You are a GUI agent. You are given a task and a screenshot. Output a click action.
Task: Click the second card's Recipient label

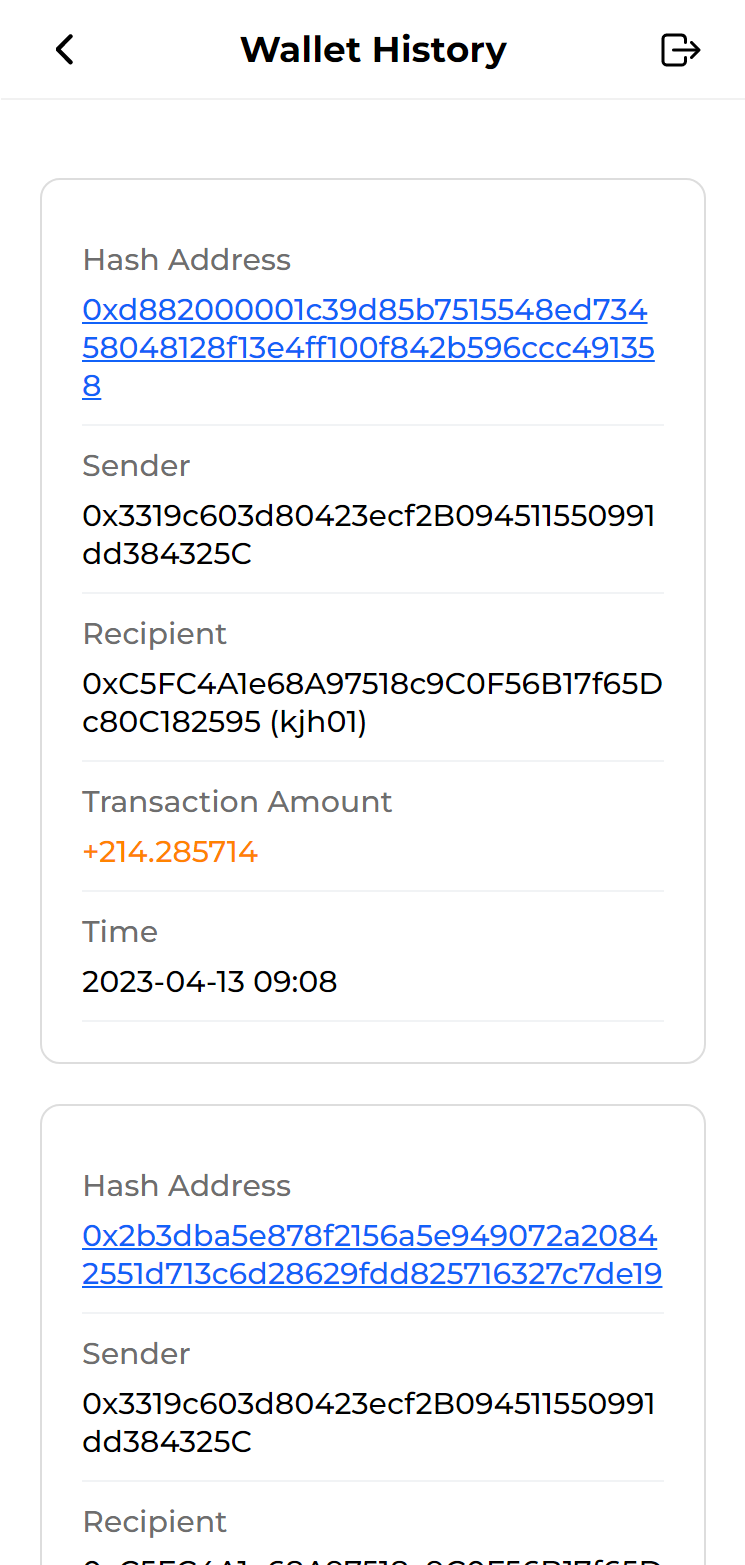point(154,1522)
